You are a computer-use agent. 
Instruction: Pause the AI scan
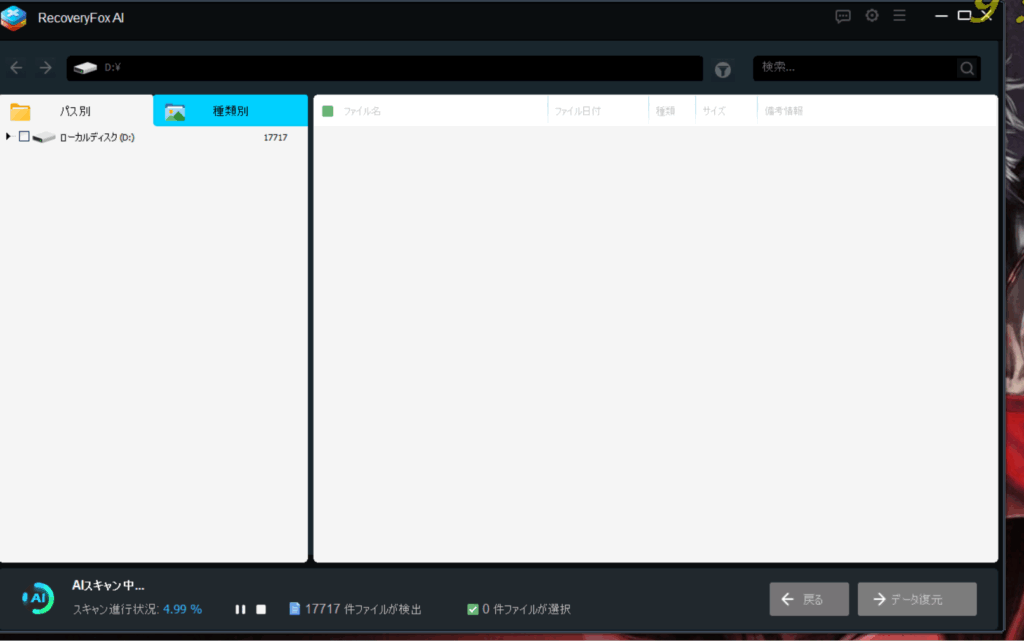tap(240, 609)
